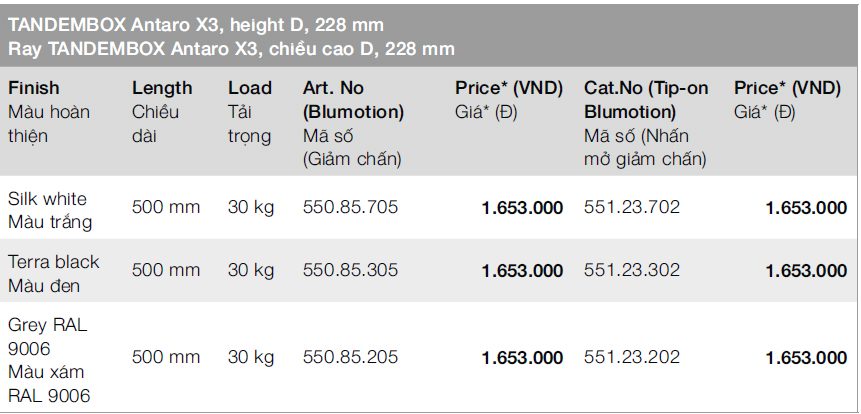Select the Finish column header

click(x=34, y=88)
